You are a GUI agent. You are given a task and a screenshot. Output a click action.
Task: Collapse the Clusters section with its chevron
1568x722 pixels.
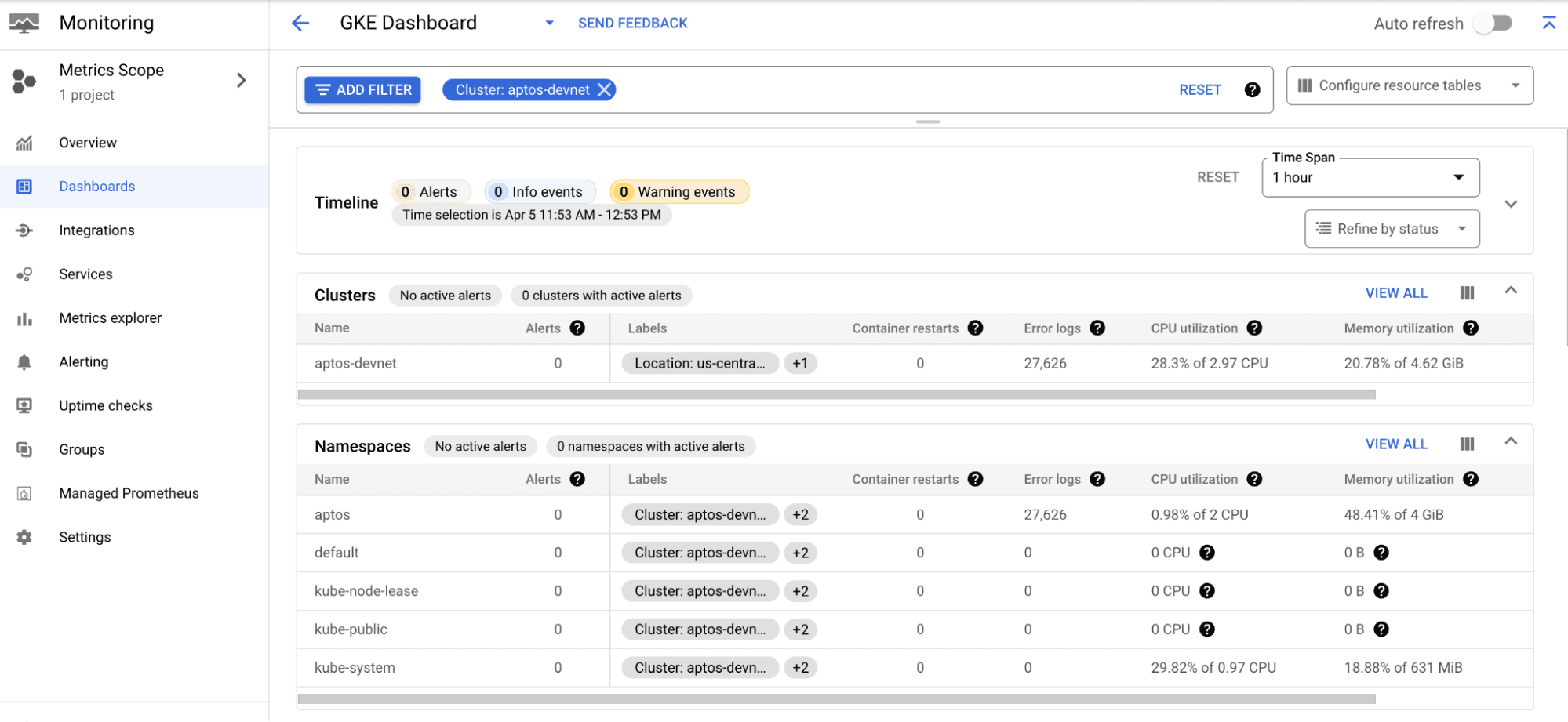tap(1512, 289)
